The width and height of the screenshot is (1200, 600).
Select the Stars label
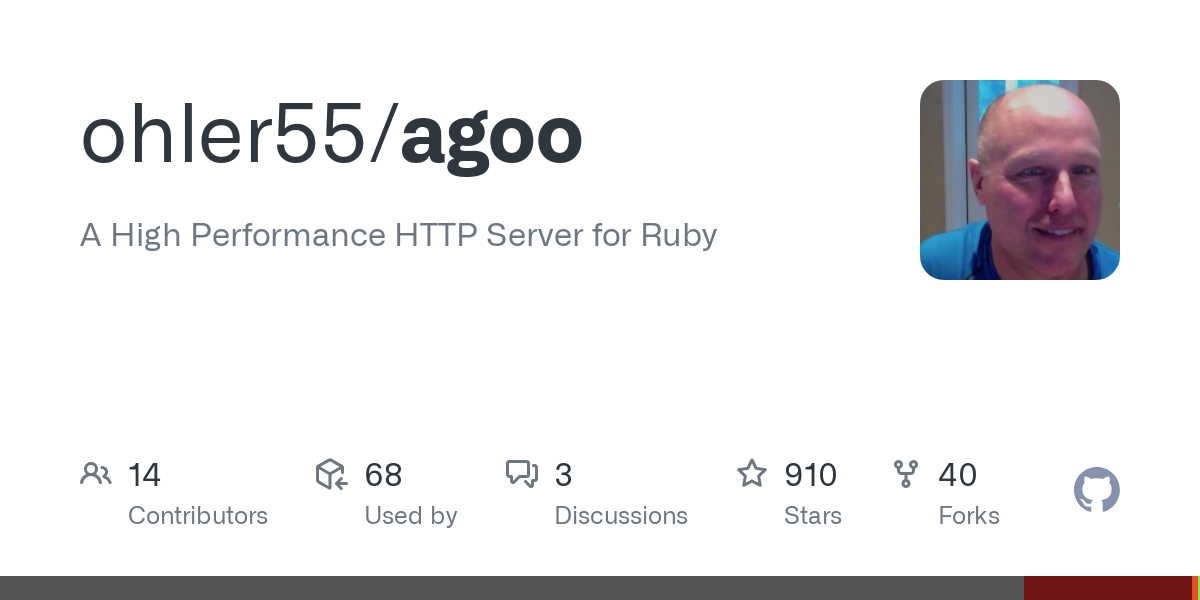(813, 516)
